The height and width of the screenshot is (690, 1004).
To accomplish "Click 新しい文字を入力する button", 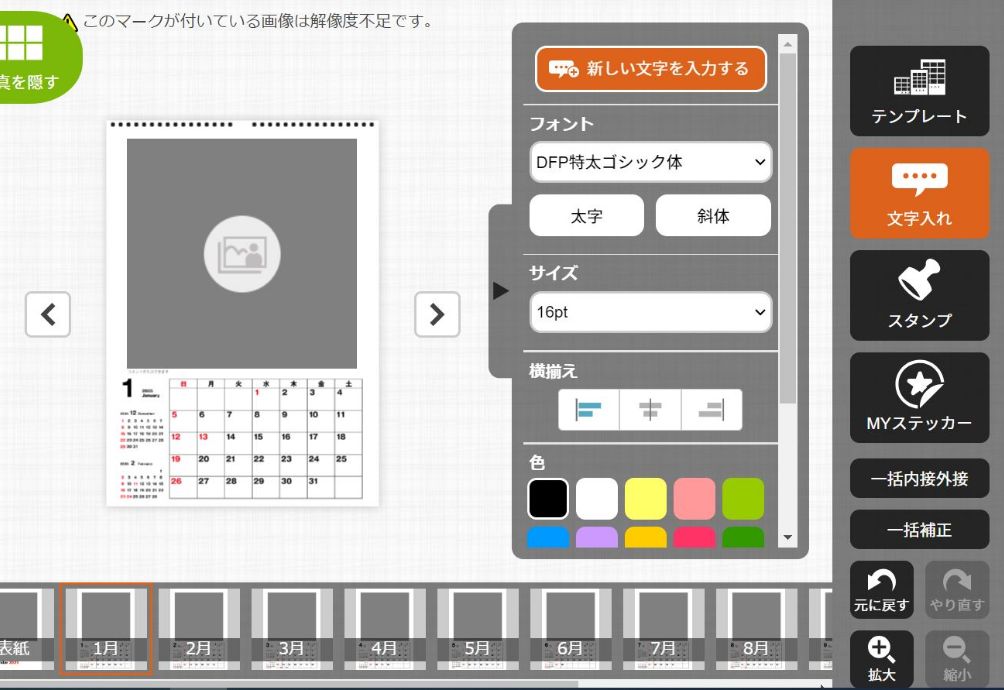I will 651,69.
